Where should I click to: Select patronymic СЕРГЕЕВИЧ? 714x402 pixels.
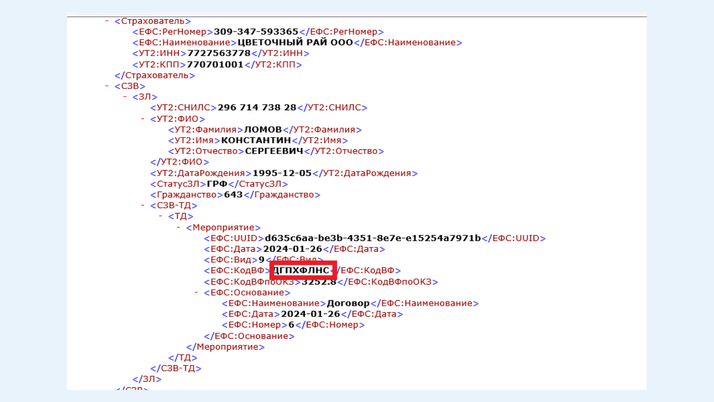coord(274,151)
